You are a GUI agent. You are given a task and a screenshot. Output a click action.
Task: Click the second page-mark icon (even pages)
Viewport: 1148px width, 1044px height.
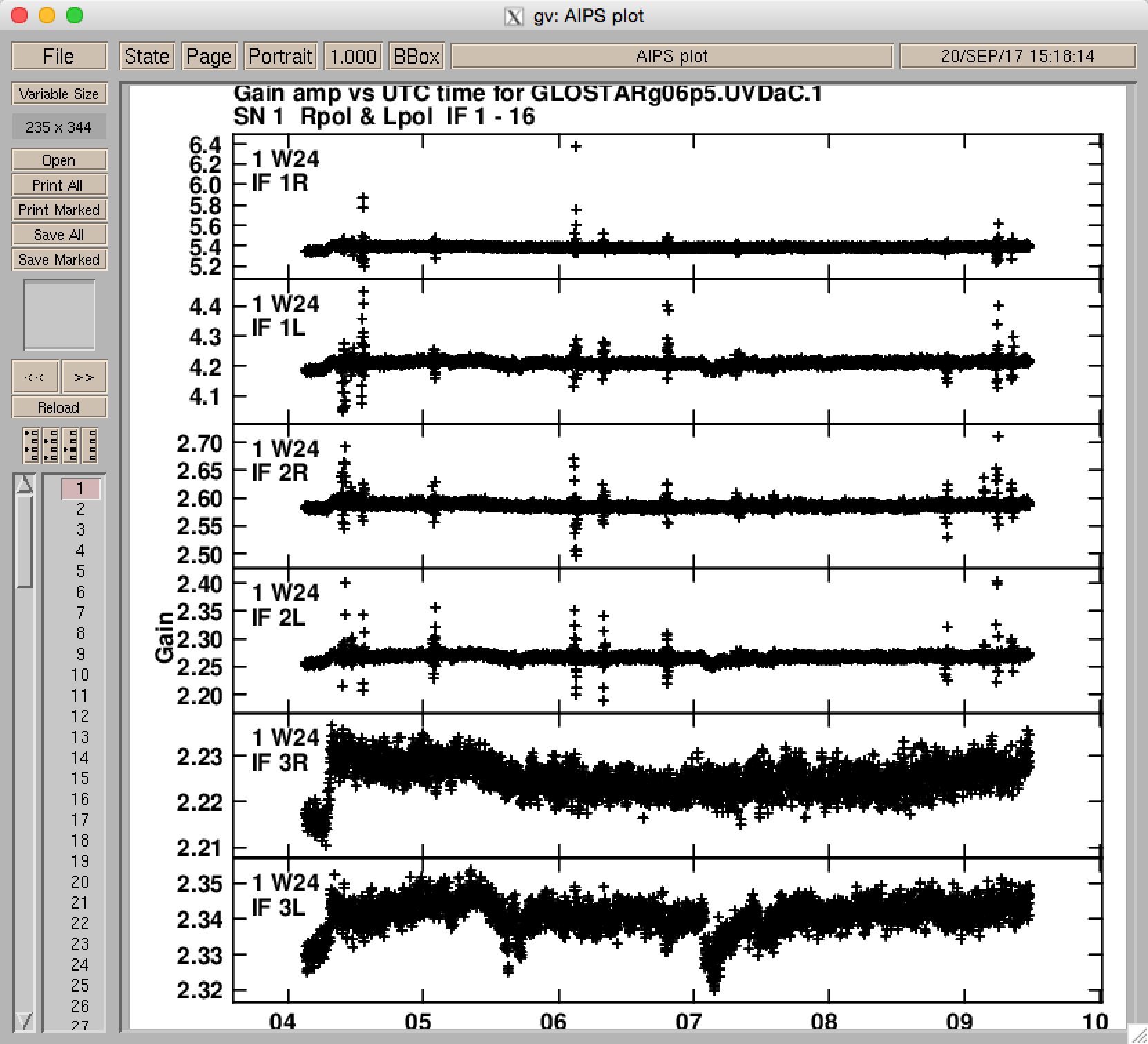coord(50,445)
